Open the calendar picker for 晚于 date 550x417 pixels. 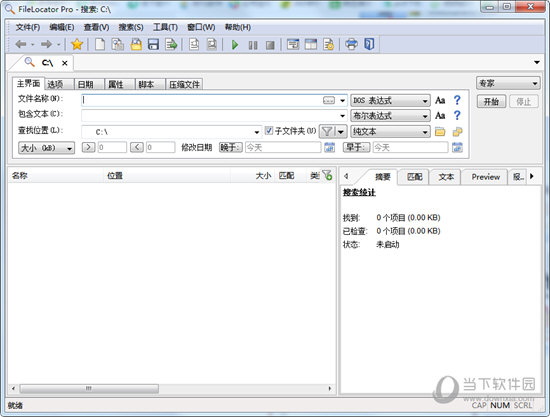[x=329, y=147]
